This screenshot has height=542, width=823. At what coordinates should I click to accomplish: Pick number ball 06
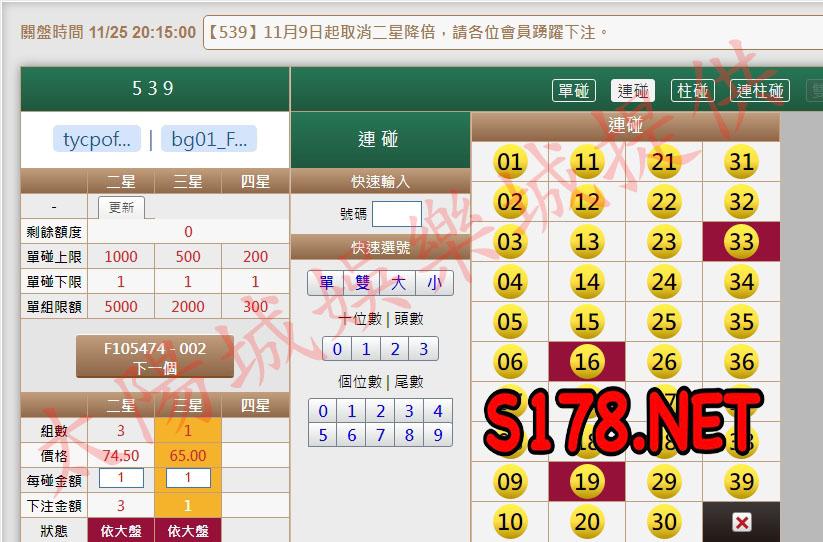point(510,362)
